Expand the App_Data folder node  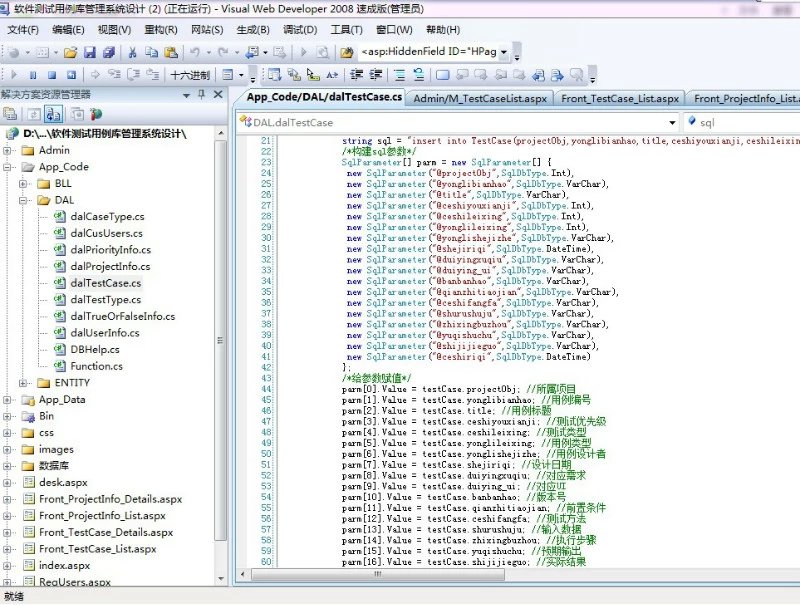(7, 400)
